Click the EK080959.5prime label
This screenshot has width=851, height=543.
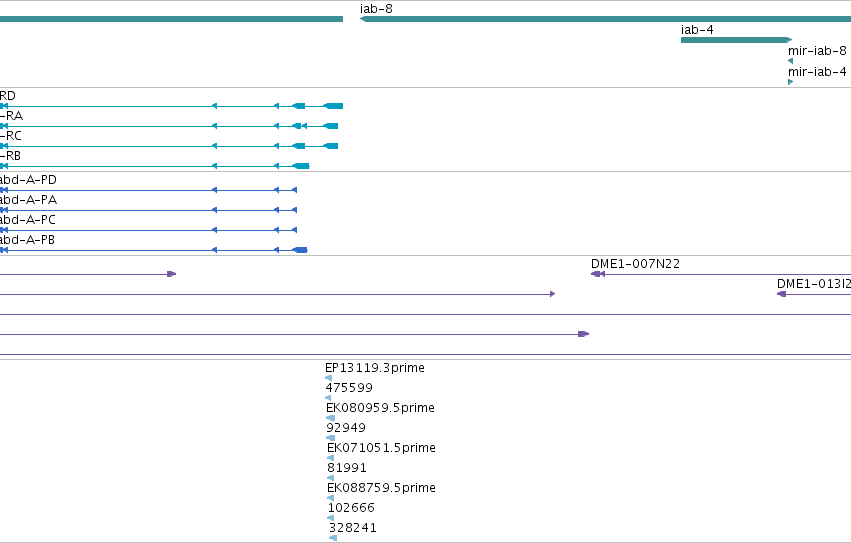click(x=380, y=408)
